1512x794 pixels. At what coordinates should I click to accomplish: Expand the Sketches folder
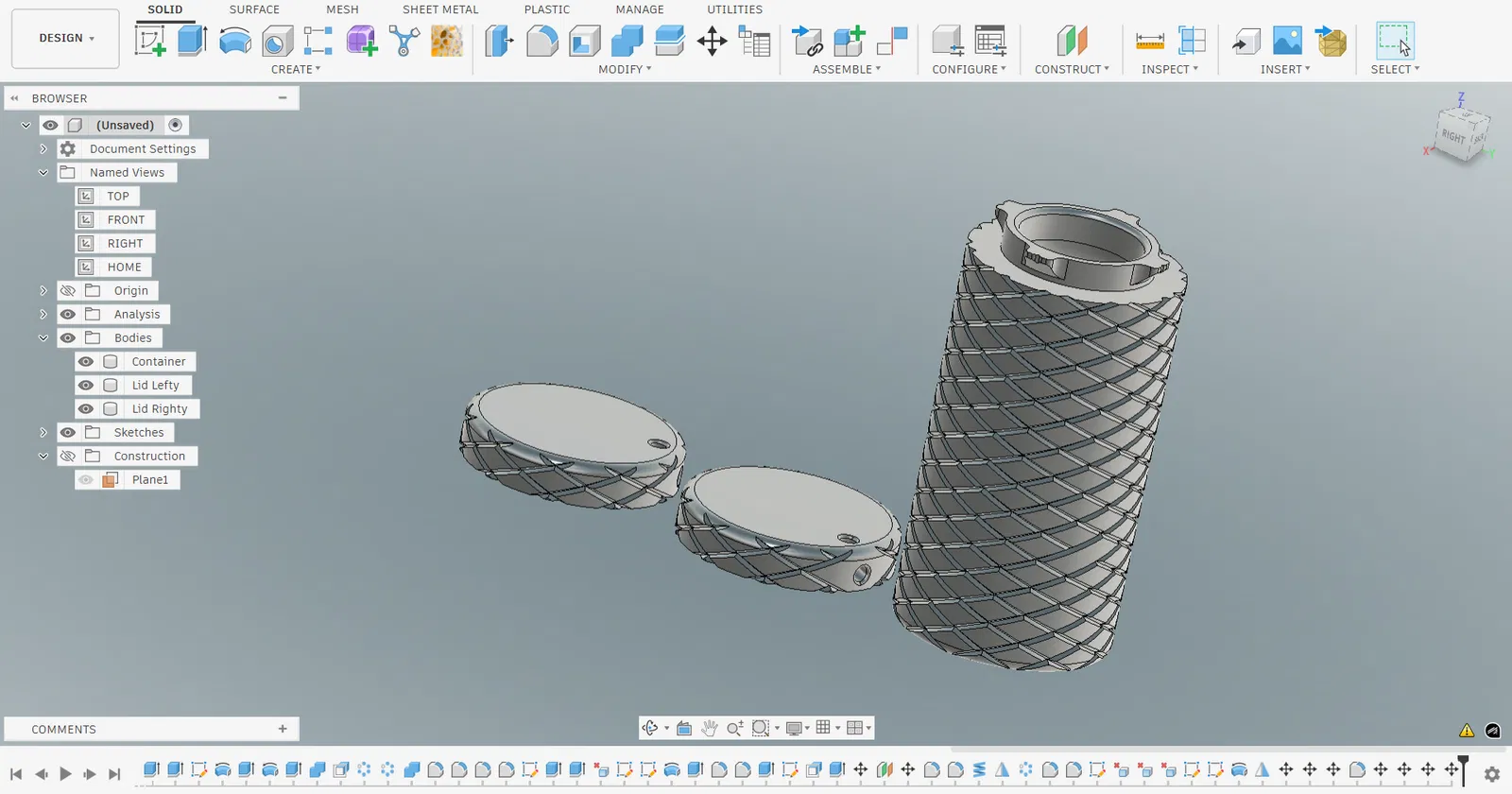coord(43,433)
